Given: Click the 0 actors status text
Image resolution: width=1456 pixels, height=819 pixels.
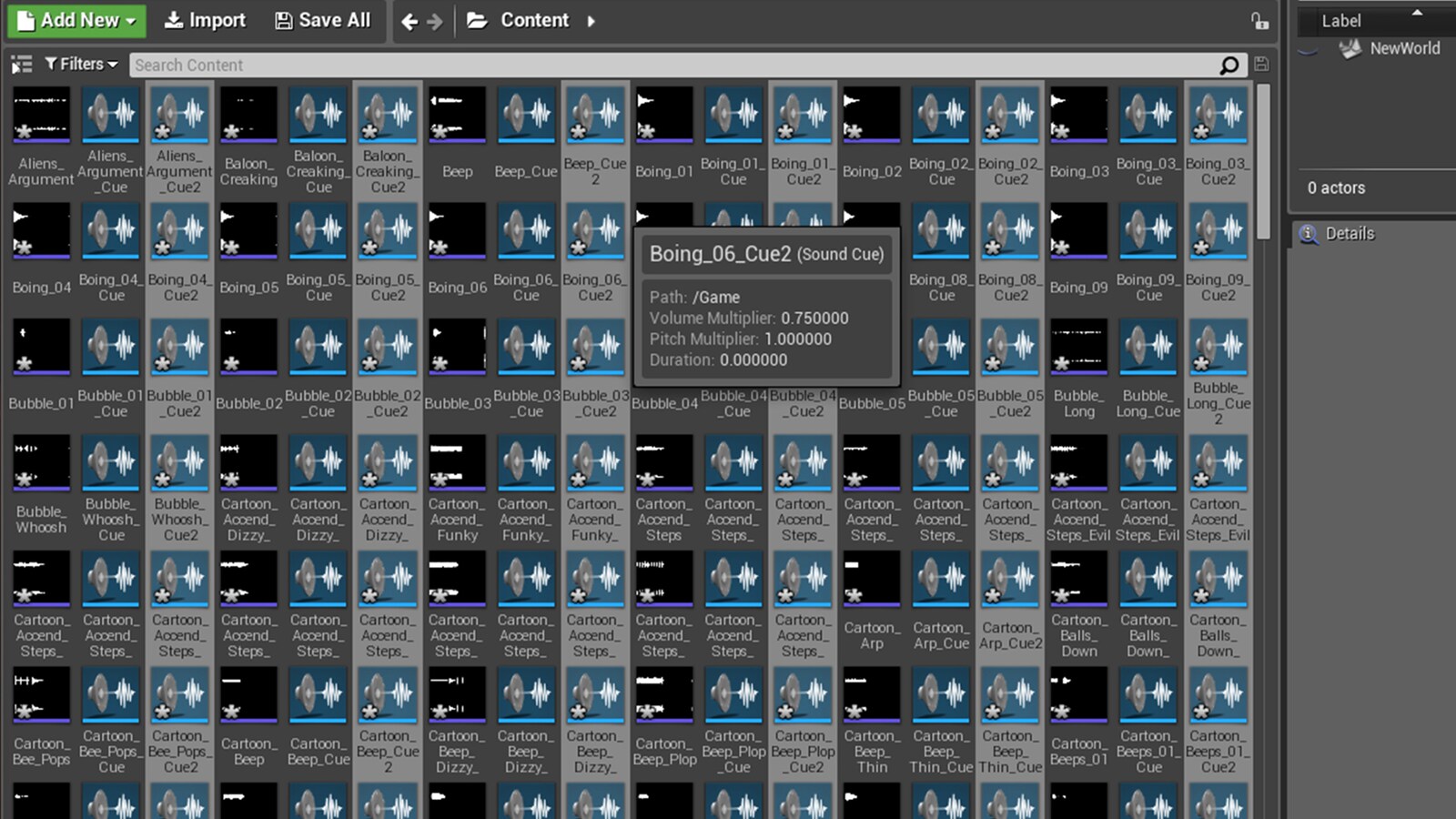Looking at the screenshot, I should click(x=1336, y=187).
